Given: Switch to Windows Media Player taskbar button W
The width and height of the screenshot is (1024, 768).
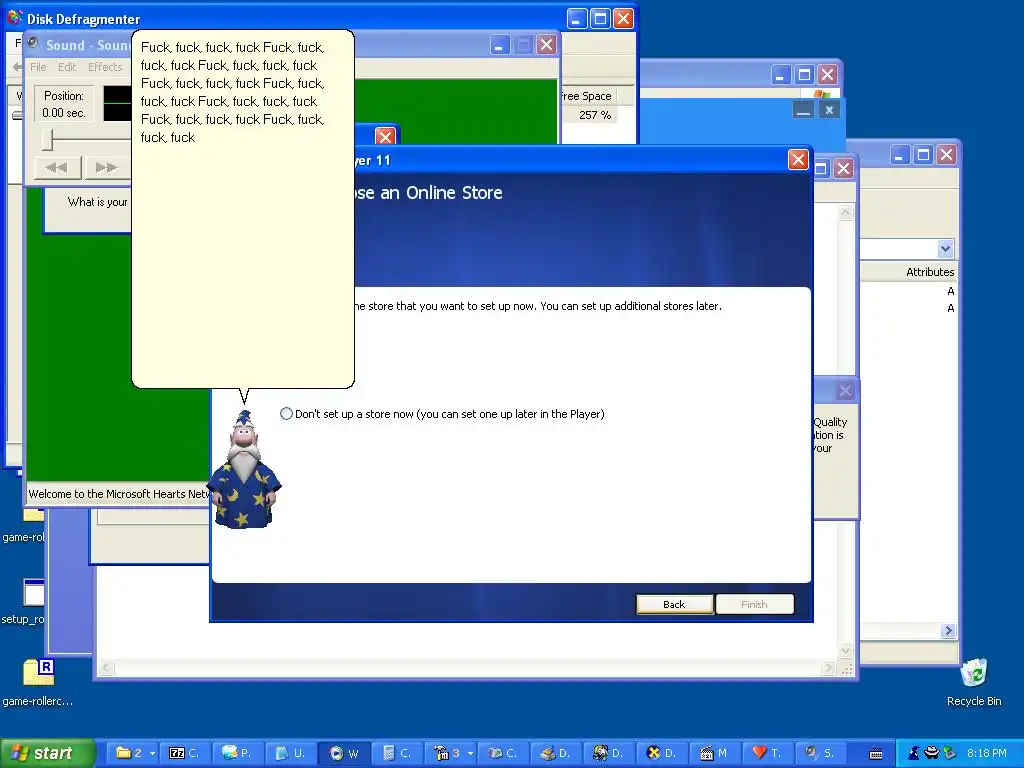Looking at the screenshot, I should (x=345, y=753).
